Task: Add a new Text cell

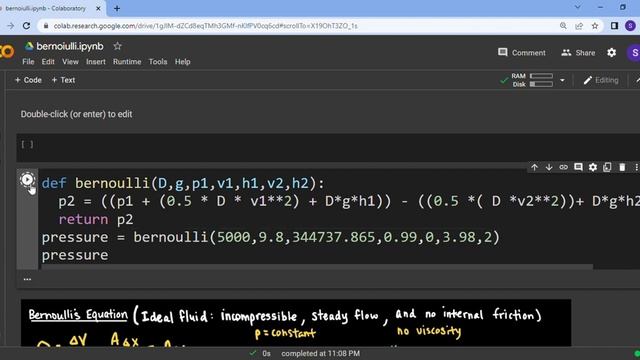Action: (63, 80)
